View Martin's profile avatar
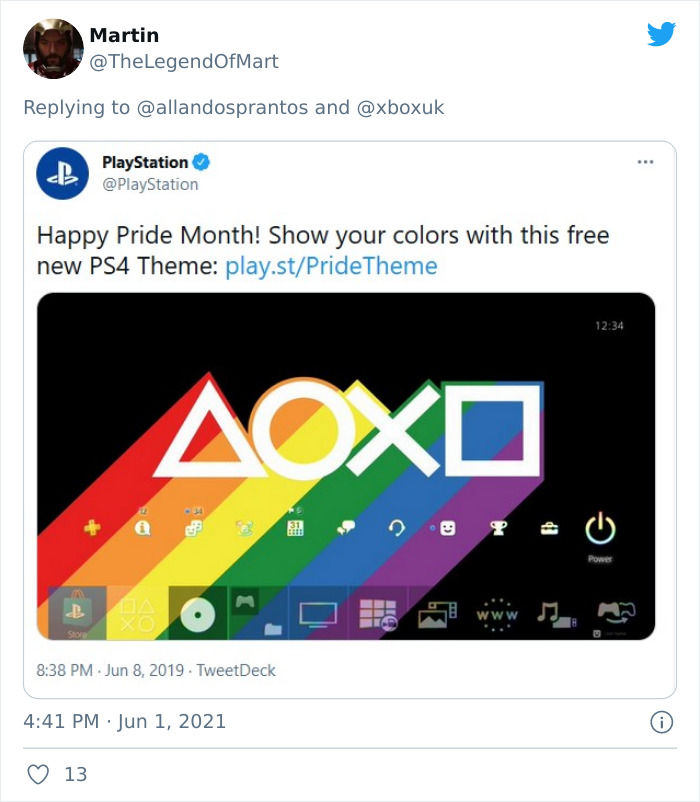Screen dimensions: 700x802 coord(53,47)
